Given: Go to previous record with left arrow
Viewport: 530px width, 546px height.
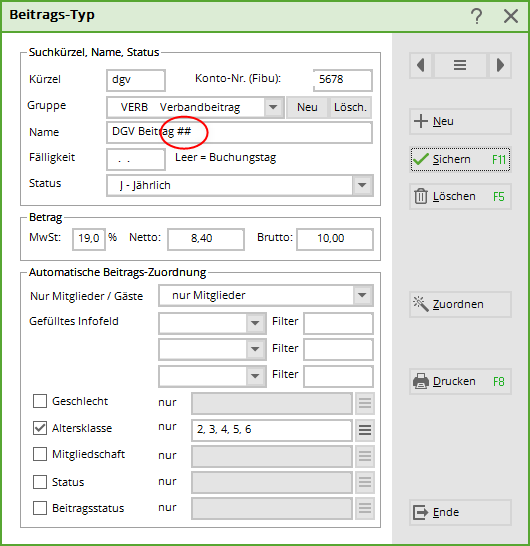Looking at the screenshot, I should (x=421, y=65).
